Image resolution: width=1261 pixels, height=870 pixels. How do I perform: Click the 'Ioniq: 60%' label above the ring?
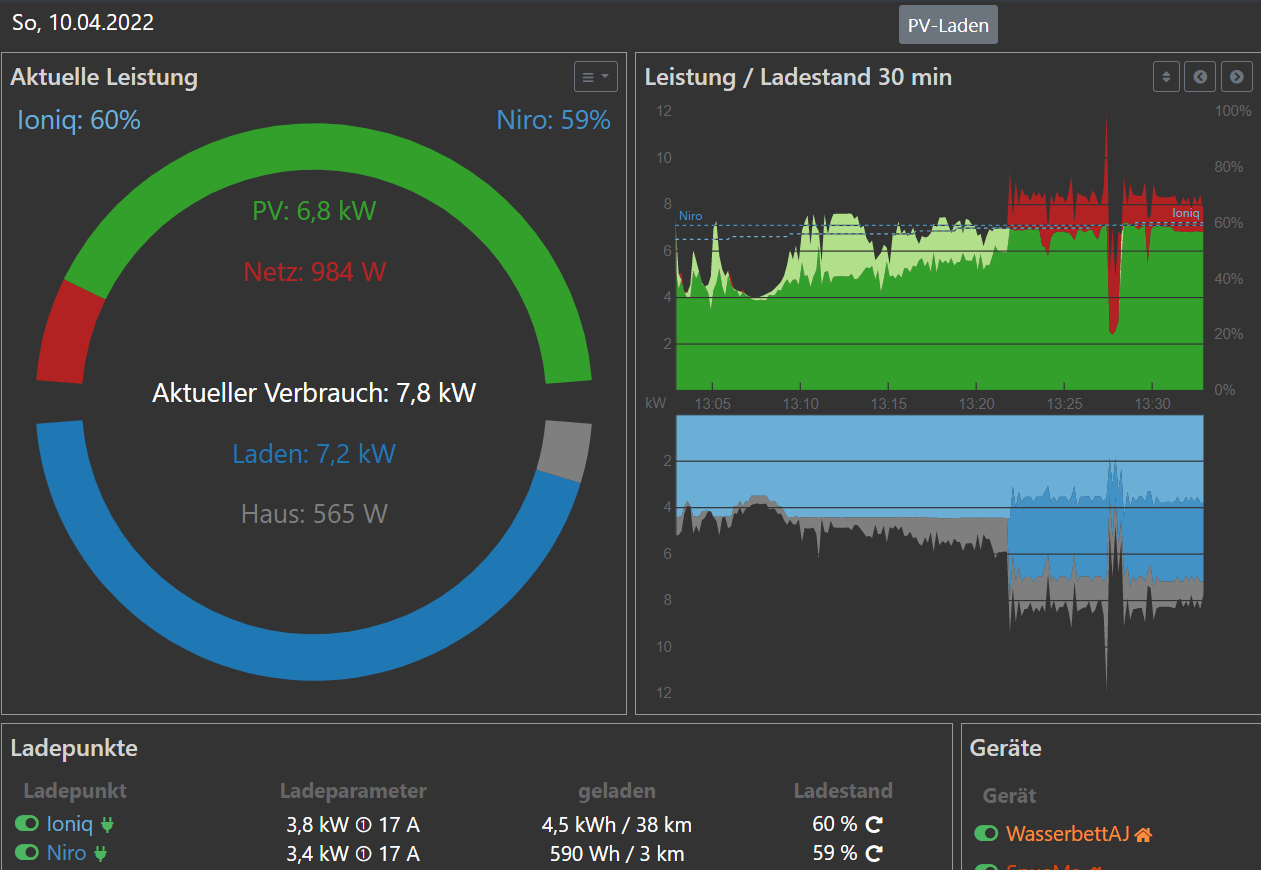click(79, 121)
